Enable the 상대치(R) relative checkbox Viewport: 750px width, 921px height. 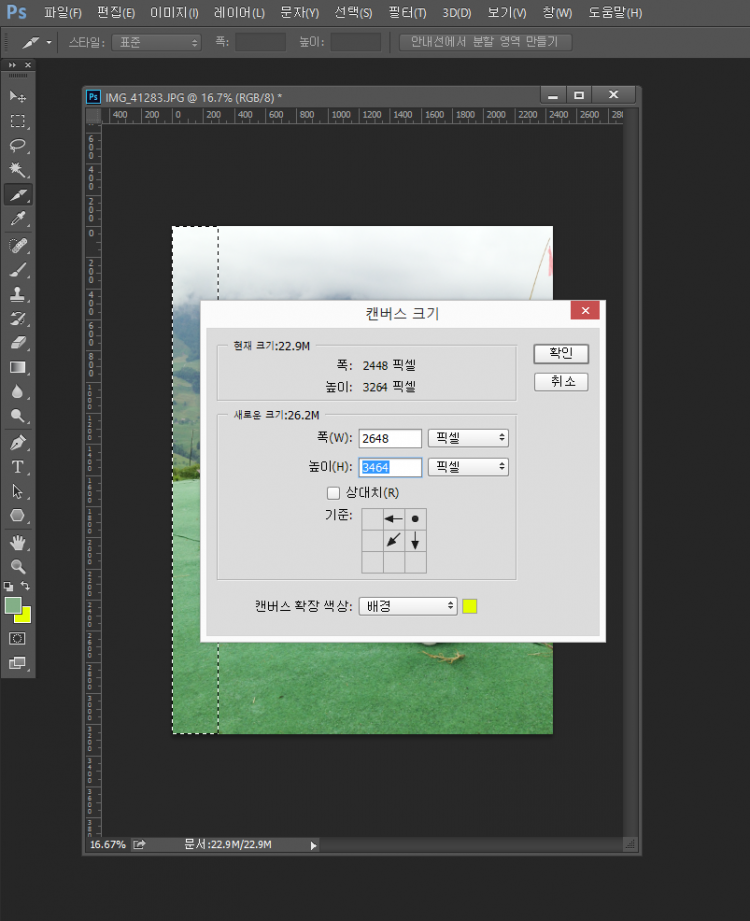click(x=334, y=493)
